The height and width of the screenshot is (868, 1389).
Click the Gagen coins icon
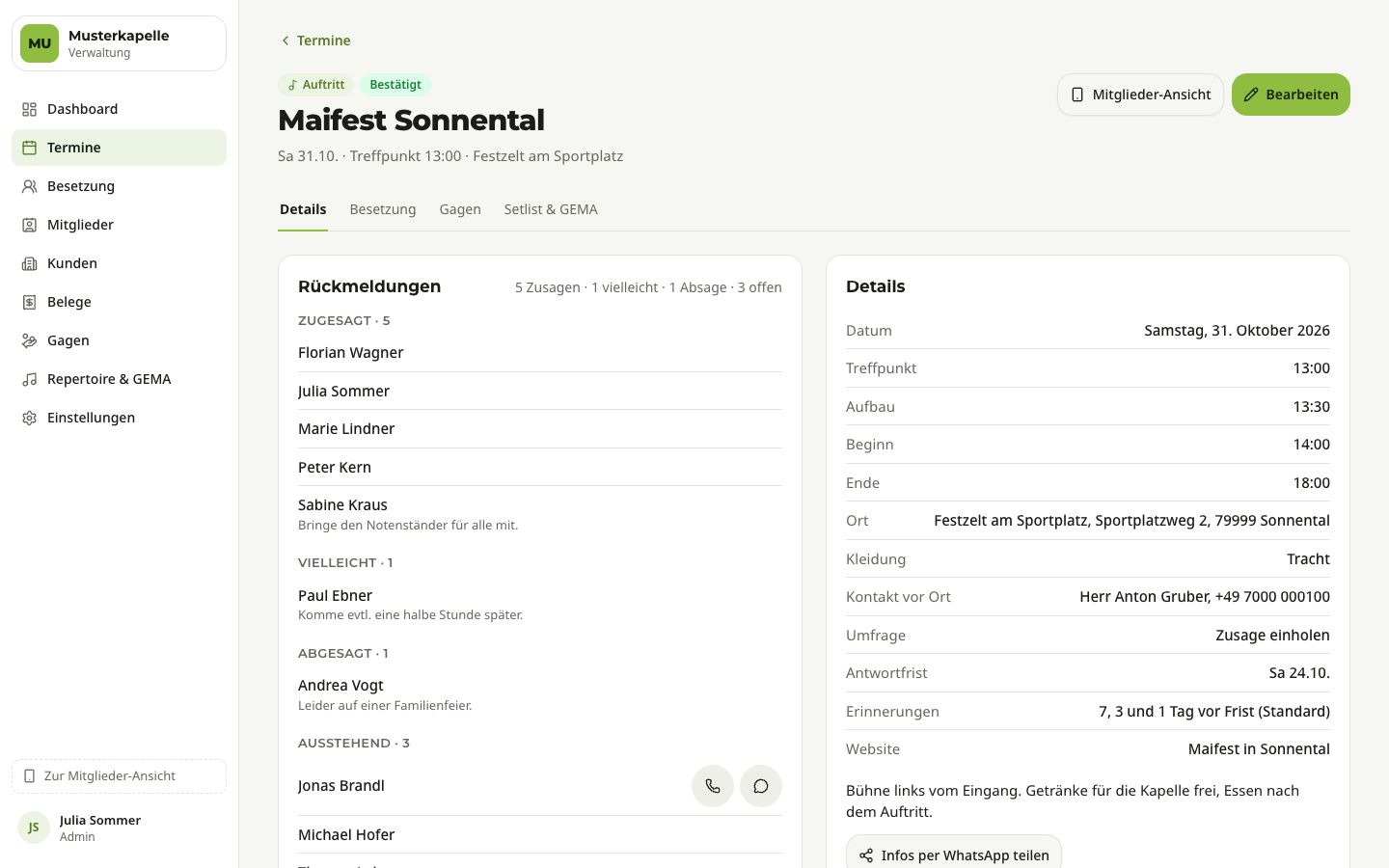coord(30,340)
